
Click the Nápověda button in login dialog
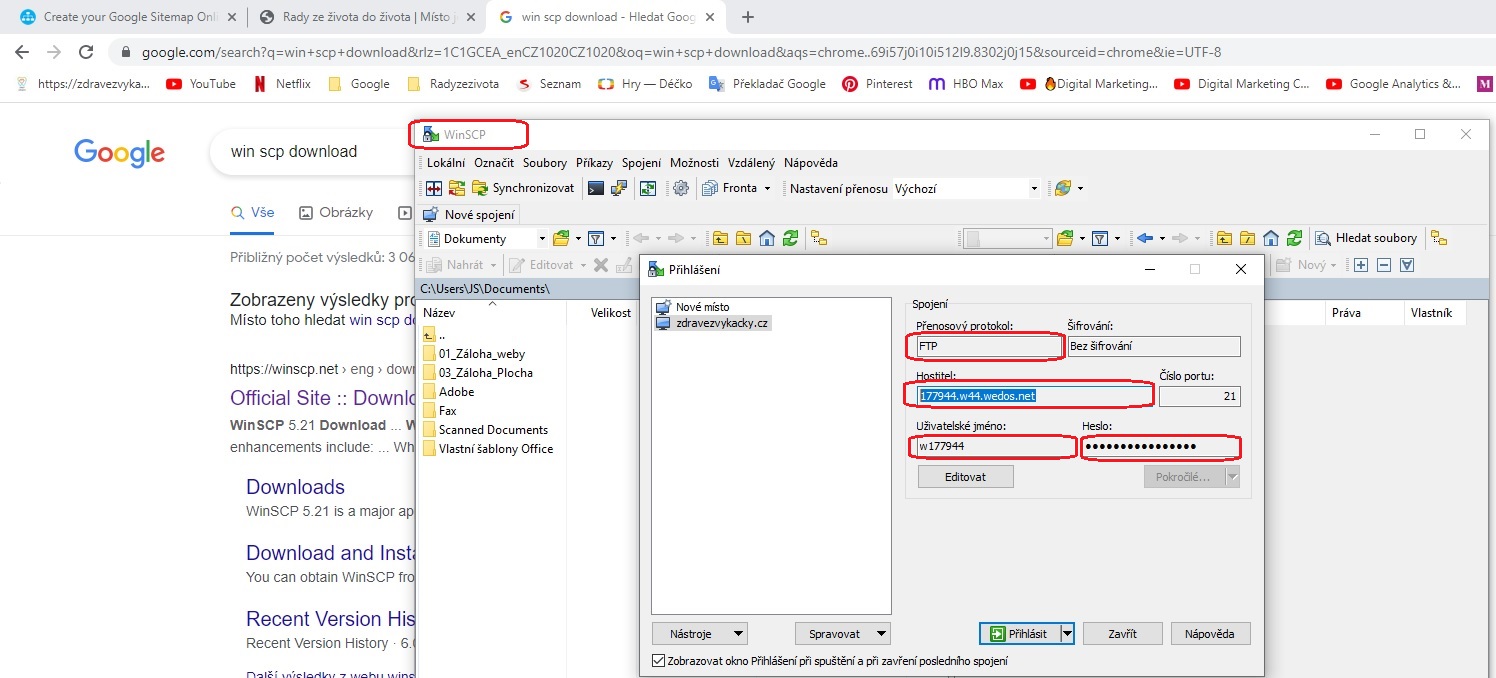coord(1210,634)
